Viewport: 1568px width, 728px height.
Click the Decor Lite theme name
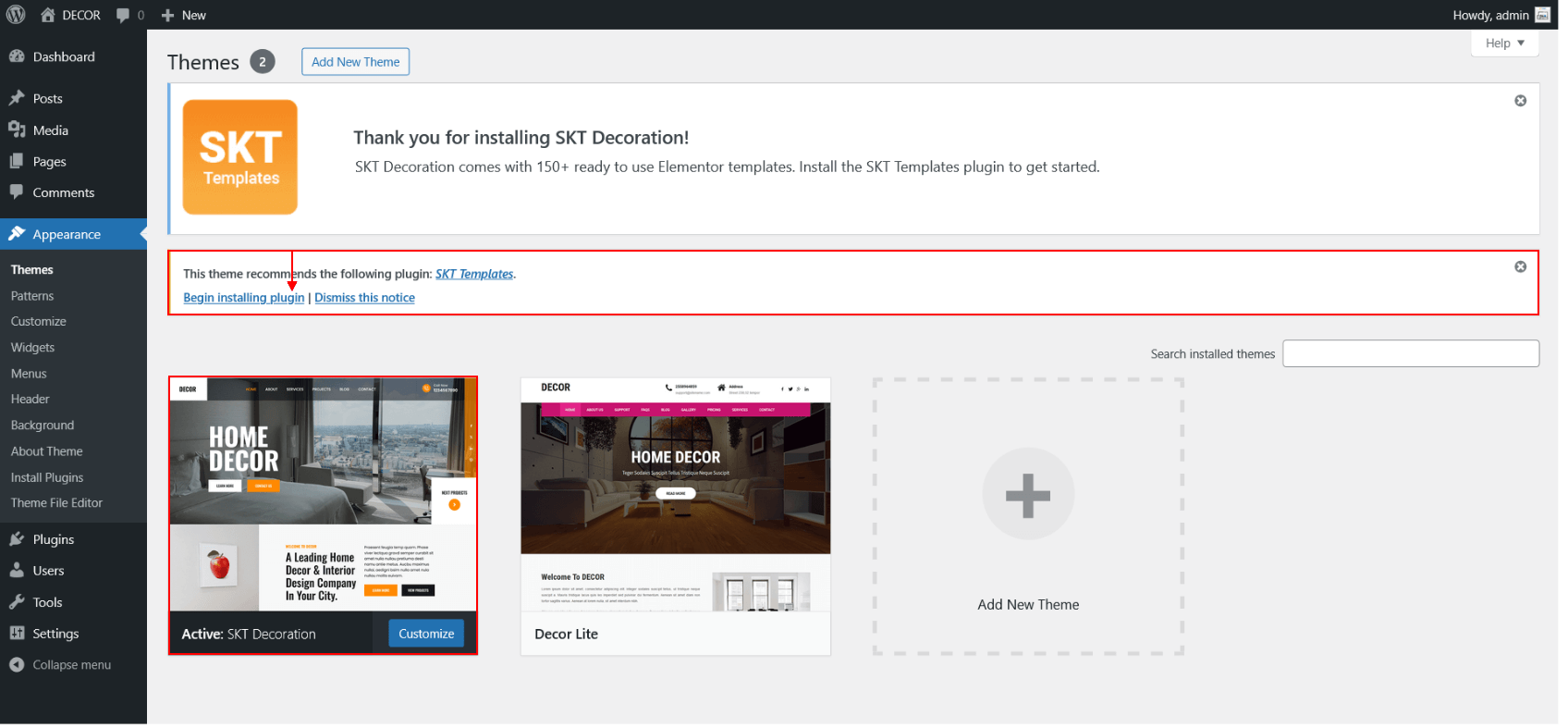[567, 634]
